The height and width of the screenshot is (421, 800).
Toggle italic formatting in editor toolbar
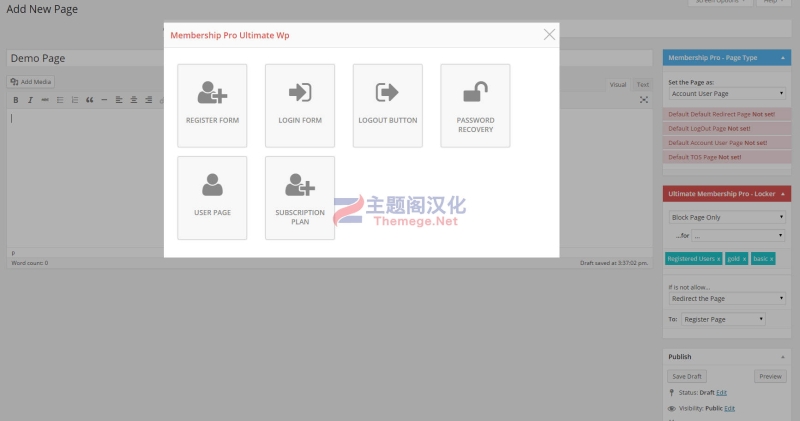point(30,100)
